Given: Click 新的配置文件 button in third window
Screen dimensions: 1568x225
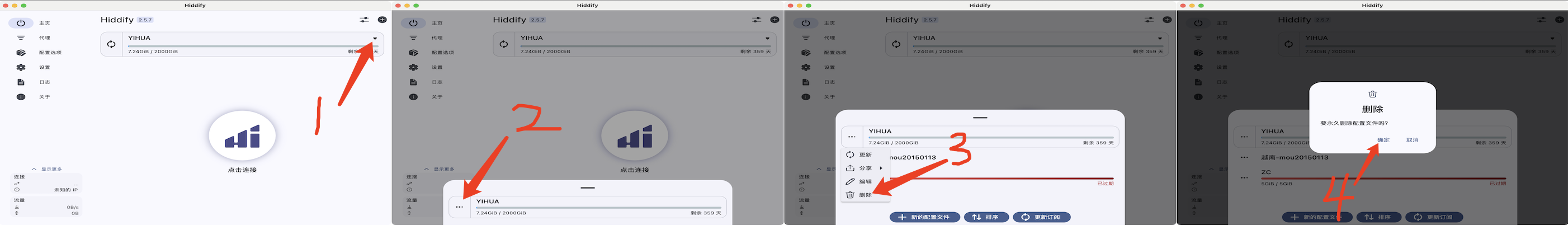Looking at the screenshot, I should 925,217.
